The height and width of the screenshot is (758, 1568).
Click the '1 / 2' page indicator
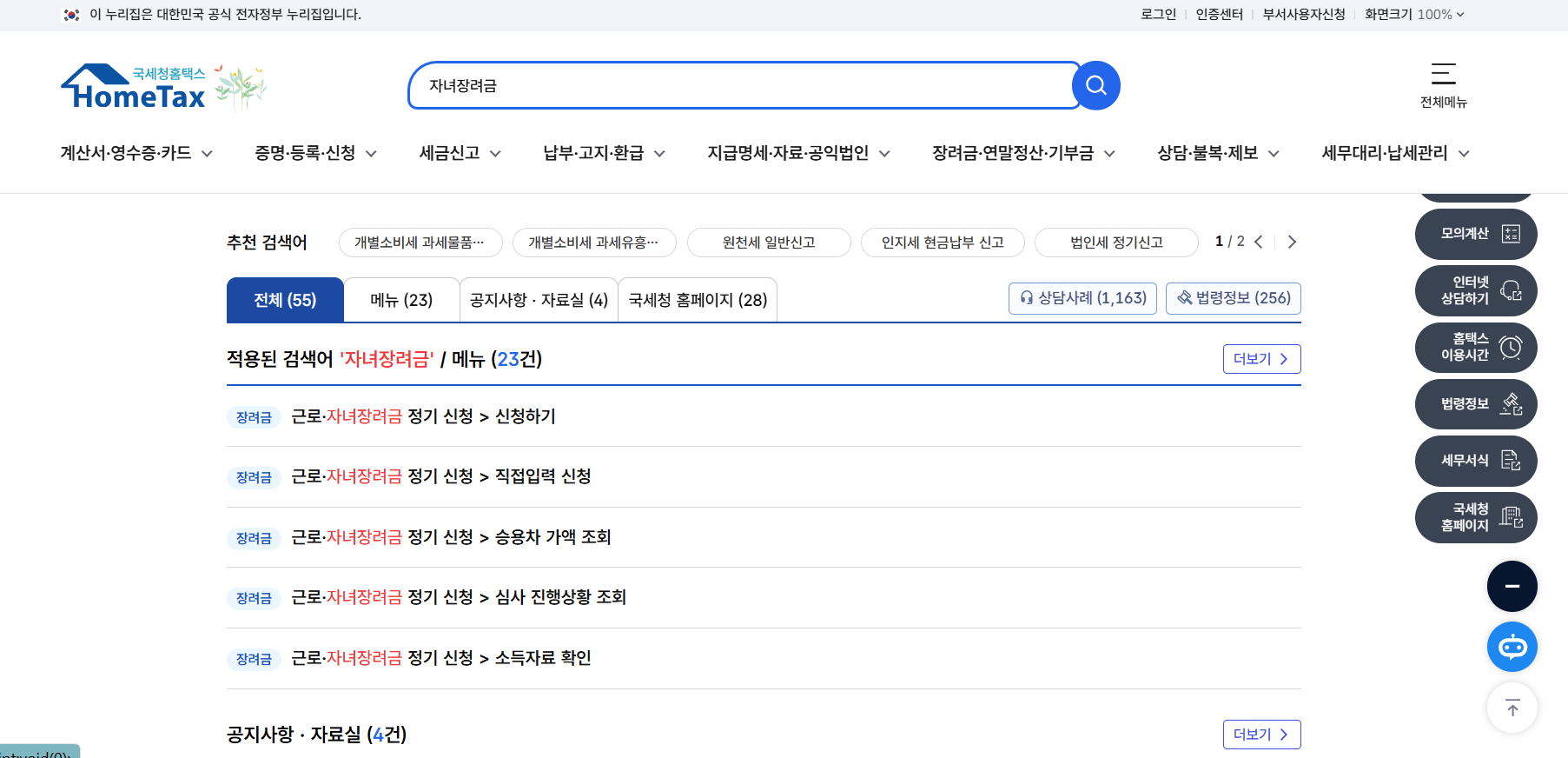[1229, 242]
